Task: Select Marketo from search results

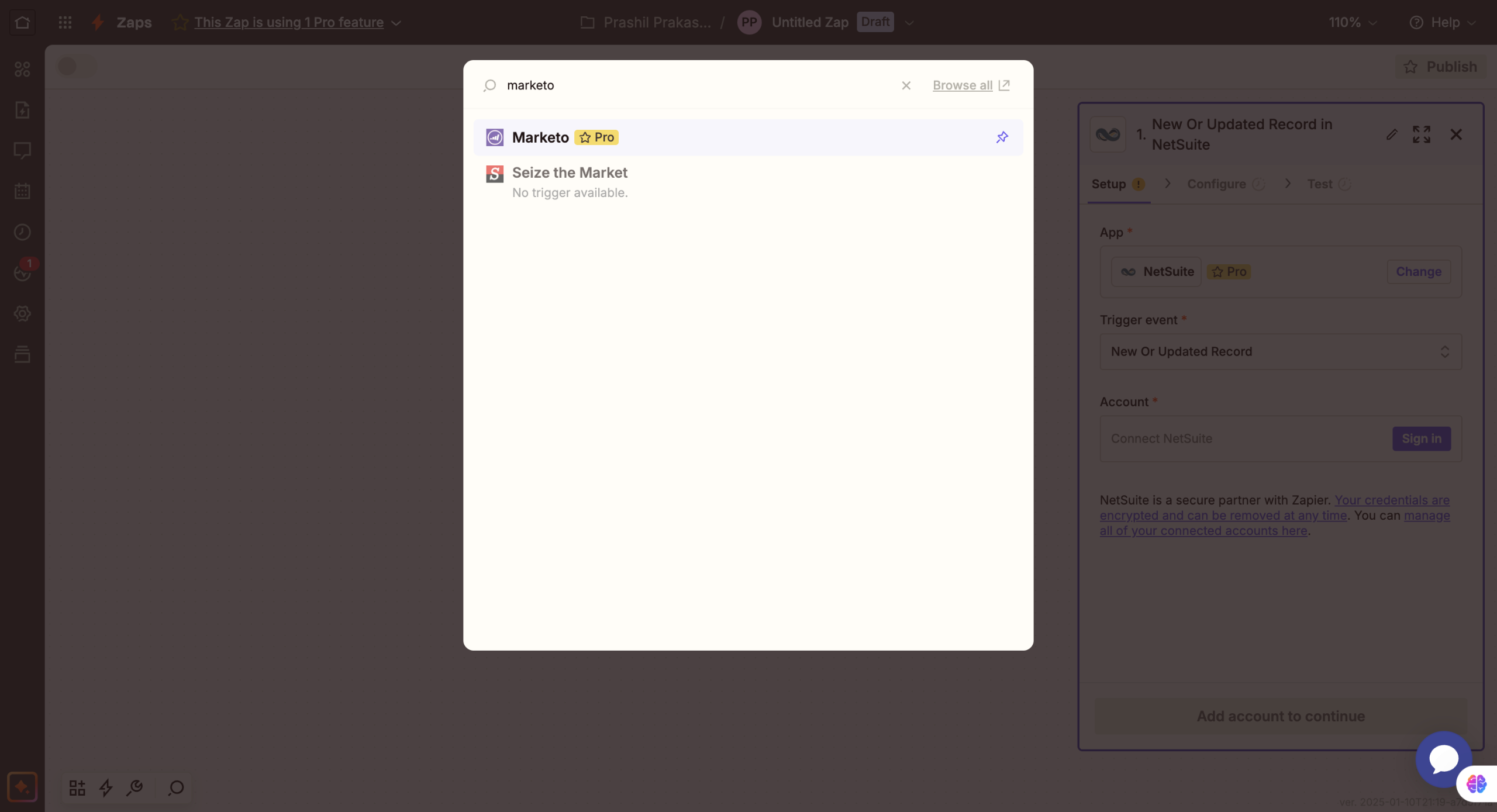Action: point(748,137)
